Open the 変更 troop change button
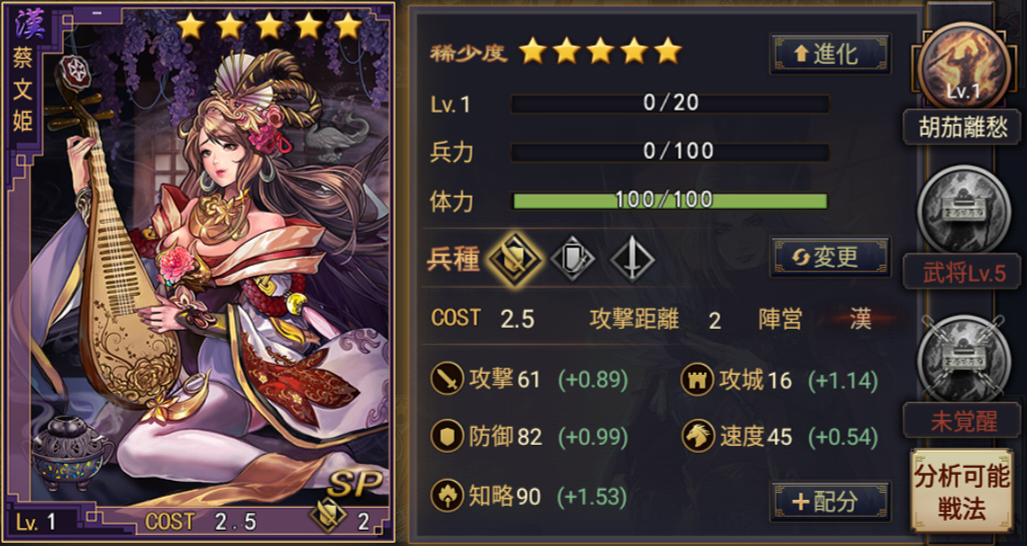 [831, 257]
